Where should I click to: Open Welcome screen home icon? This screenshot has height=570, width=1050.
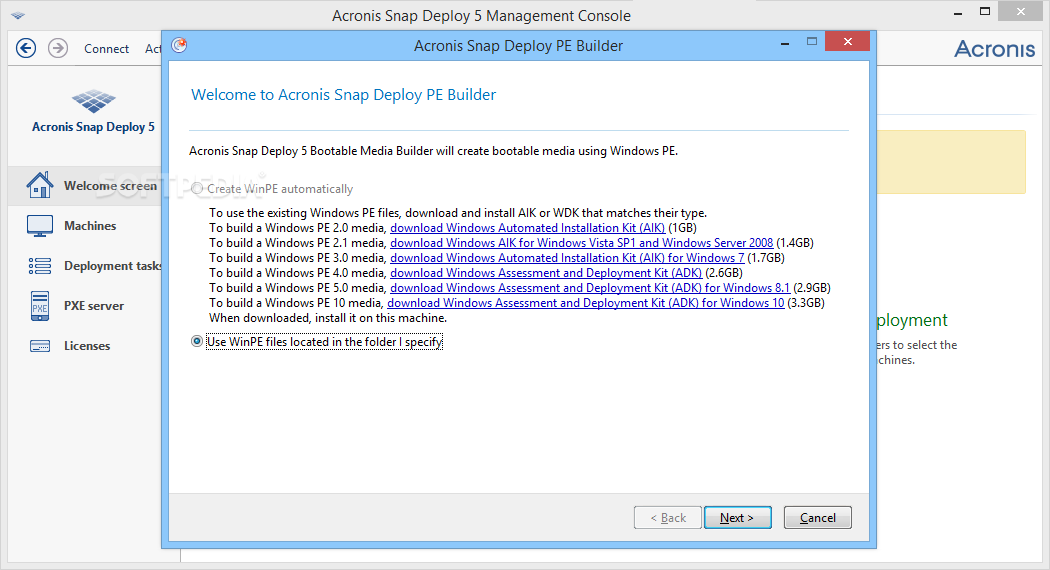click(40, 185)
